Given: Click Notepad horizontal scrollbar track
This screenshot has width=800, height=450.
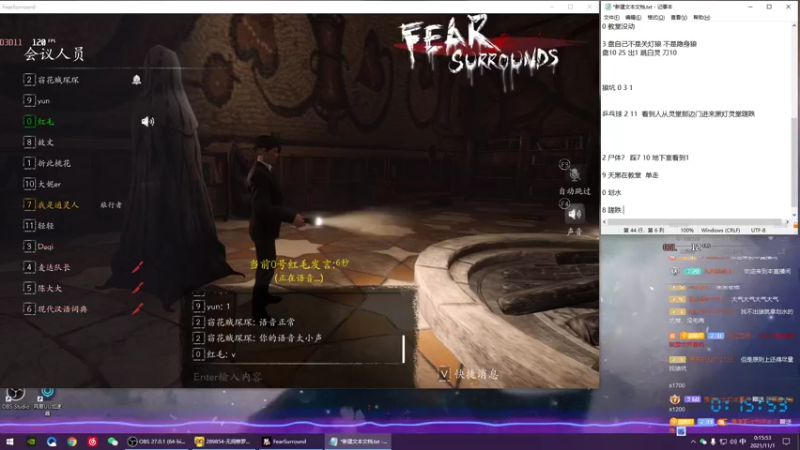Looking at the screenshot, I should click(x=696, y=222).
